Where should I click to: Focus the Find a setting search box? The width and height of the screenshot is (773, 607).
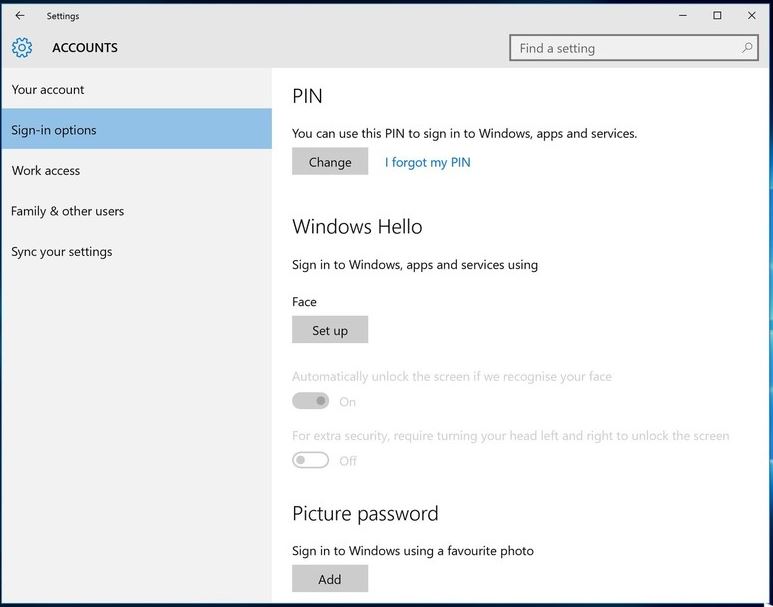(633, 48)
